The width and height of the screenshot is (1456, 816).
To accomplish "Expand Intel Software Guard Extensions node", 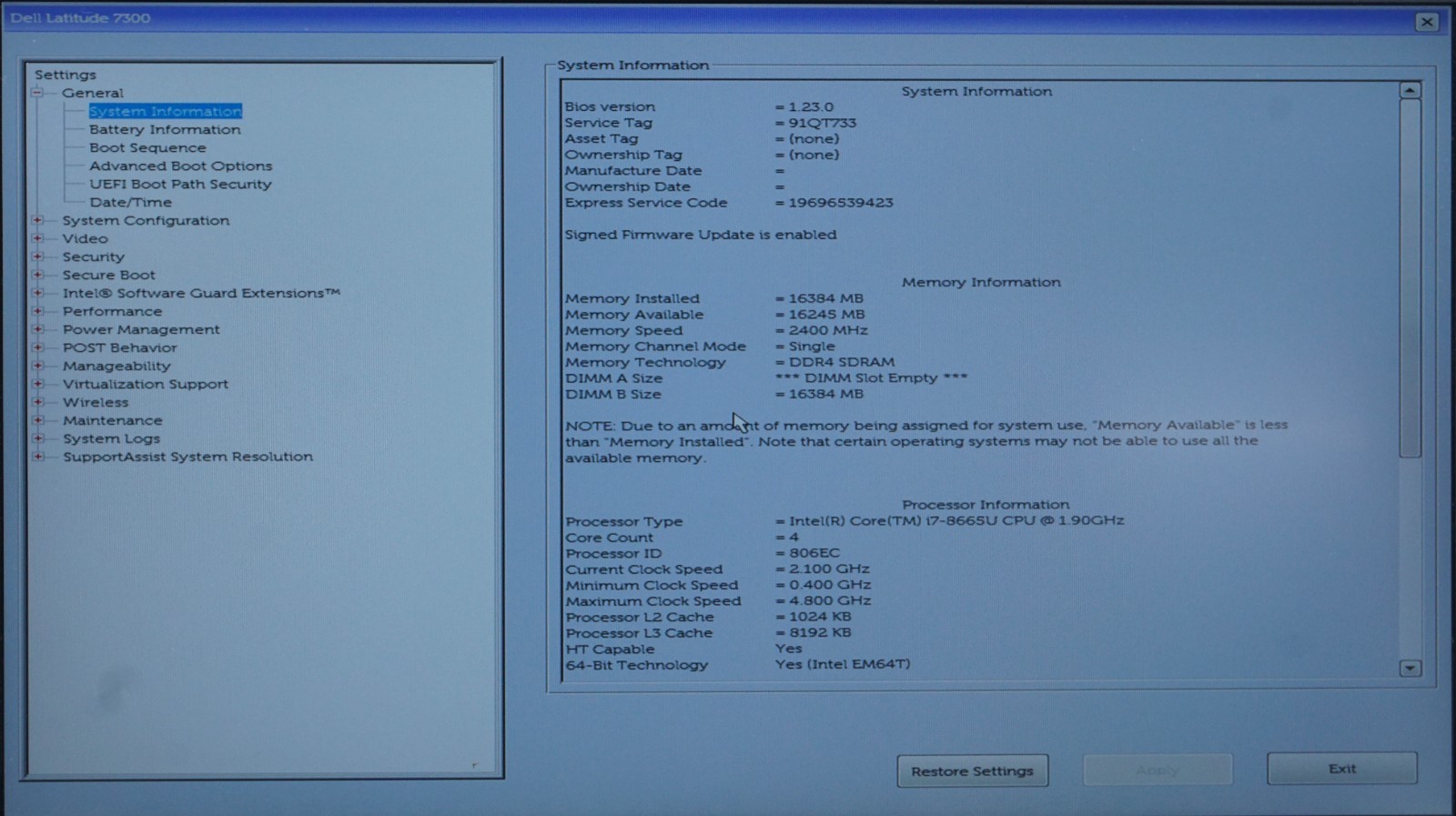I will point(37,293).
